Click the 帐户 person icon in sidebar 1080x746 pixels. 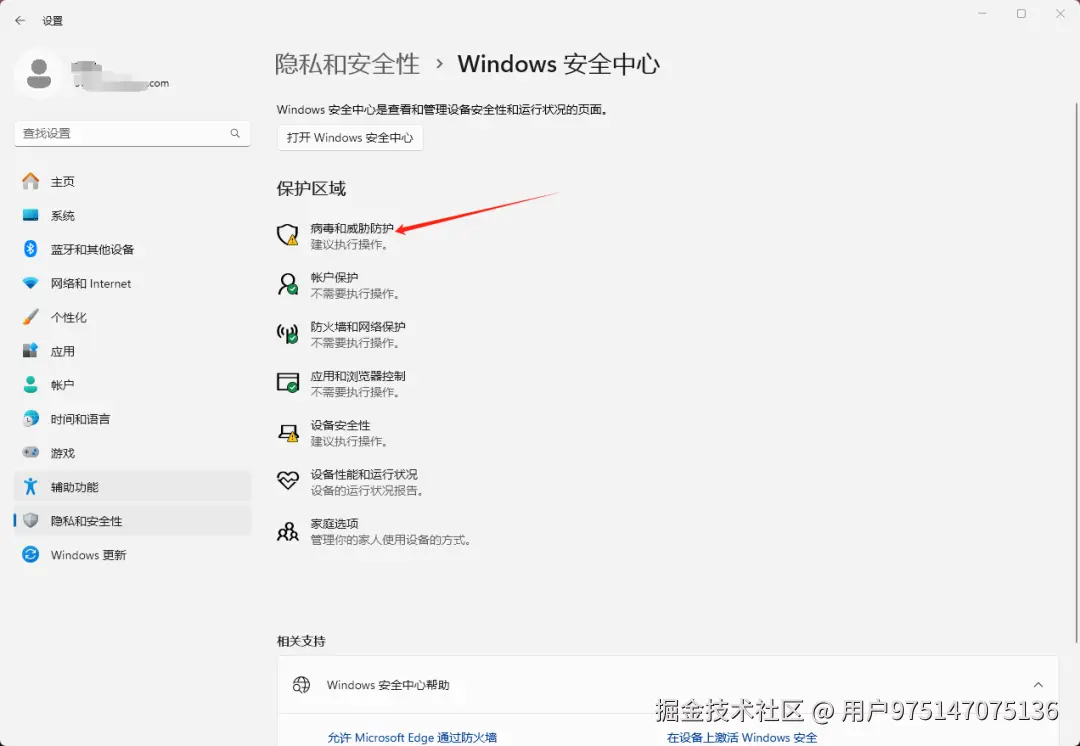pos(30,384)
